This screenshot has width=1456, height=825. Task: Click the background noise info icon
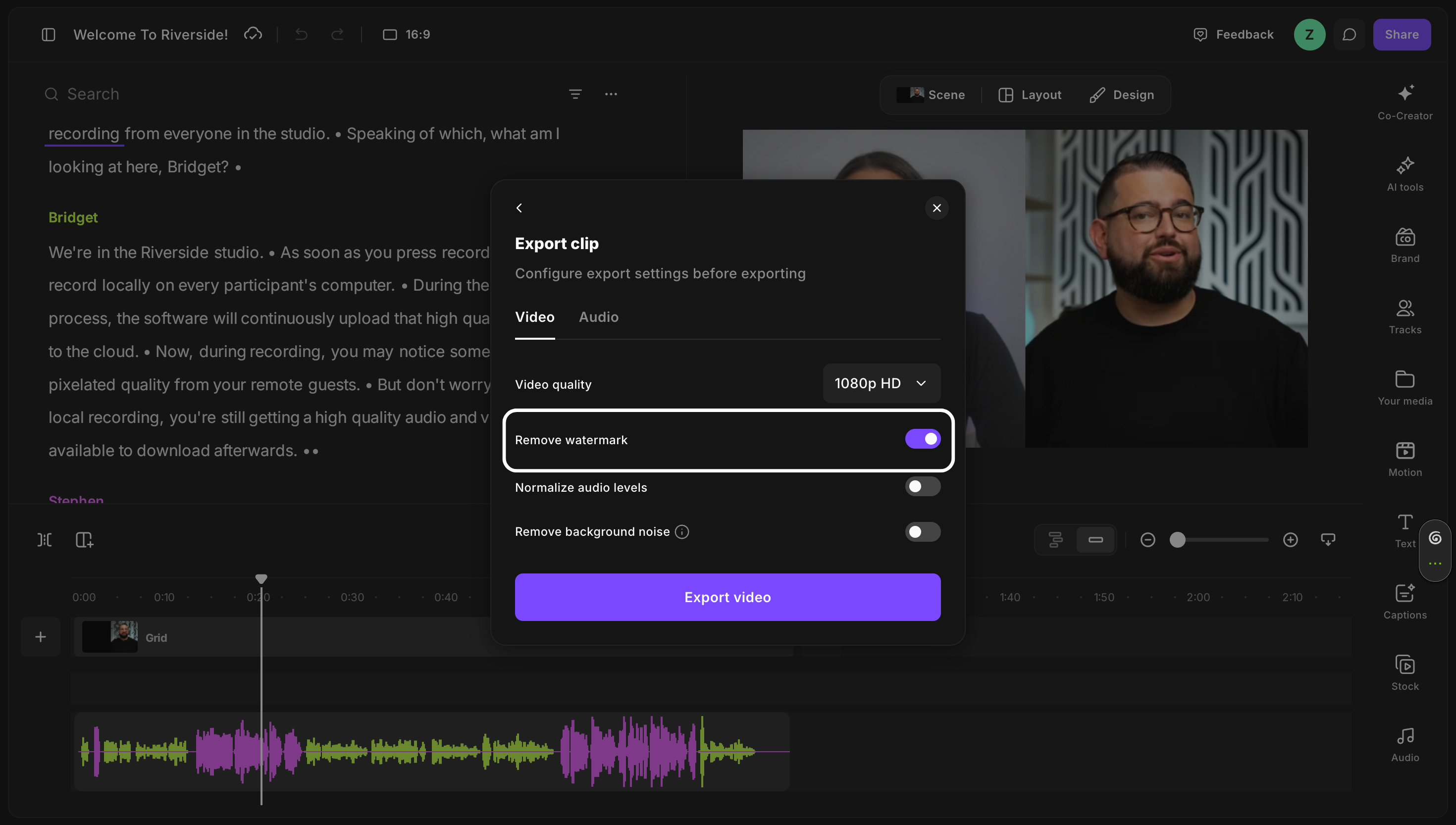click(682, 532)
